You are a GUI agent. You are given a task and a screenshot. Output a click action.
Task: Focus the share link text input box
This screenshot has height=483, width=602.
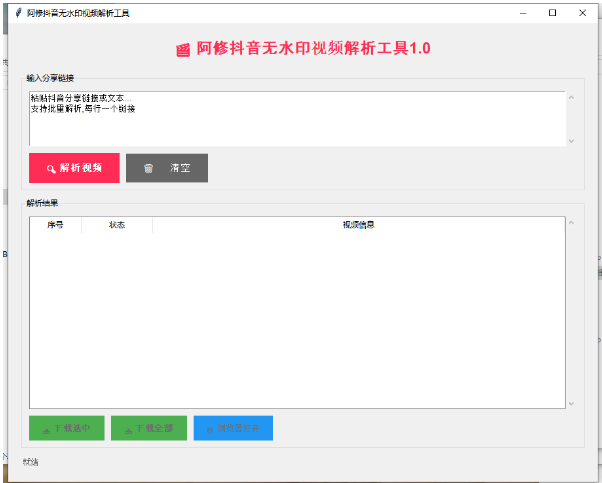click(297, 119)
